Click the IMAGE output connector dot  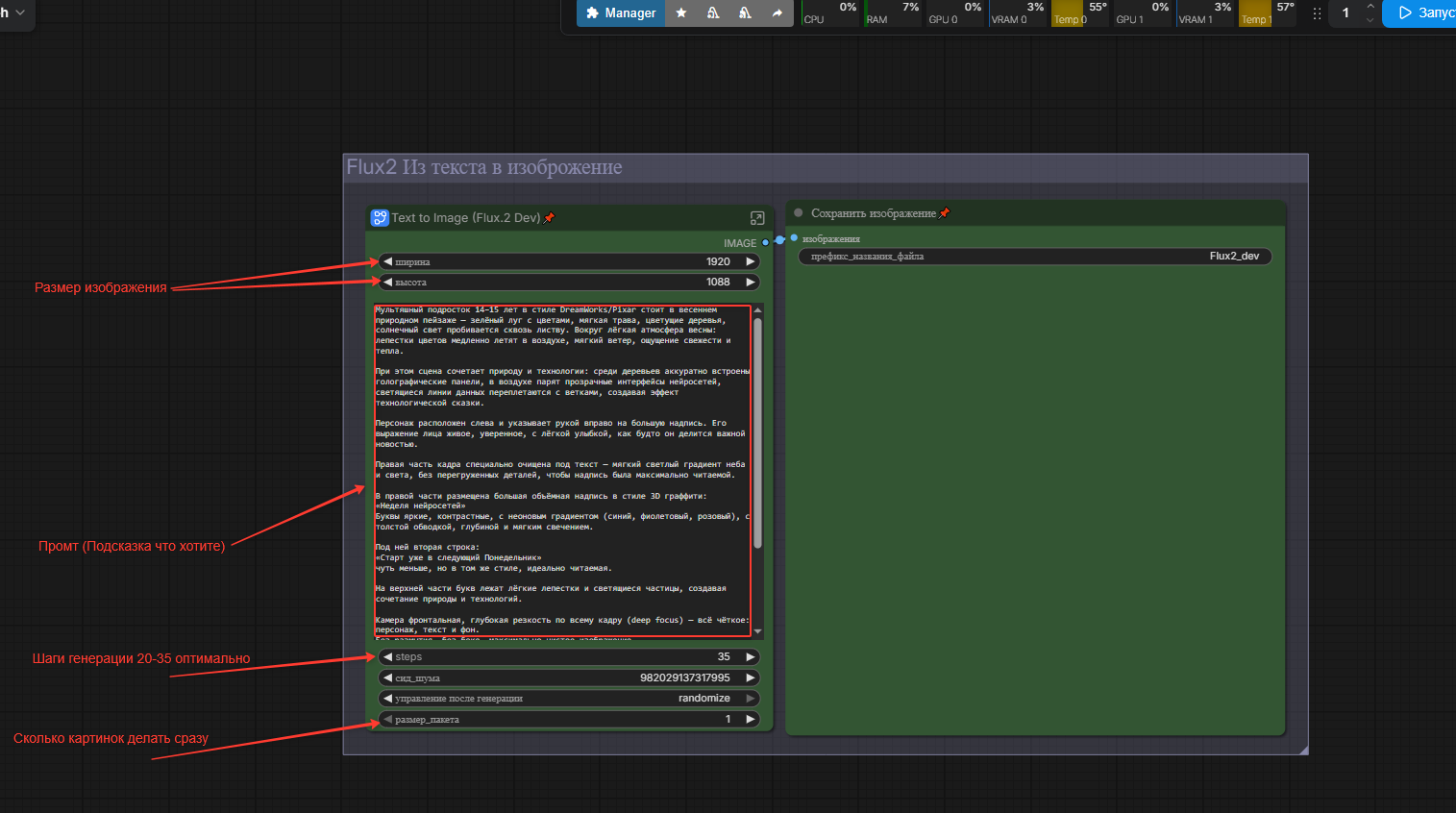point(766,243)
